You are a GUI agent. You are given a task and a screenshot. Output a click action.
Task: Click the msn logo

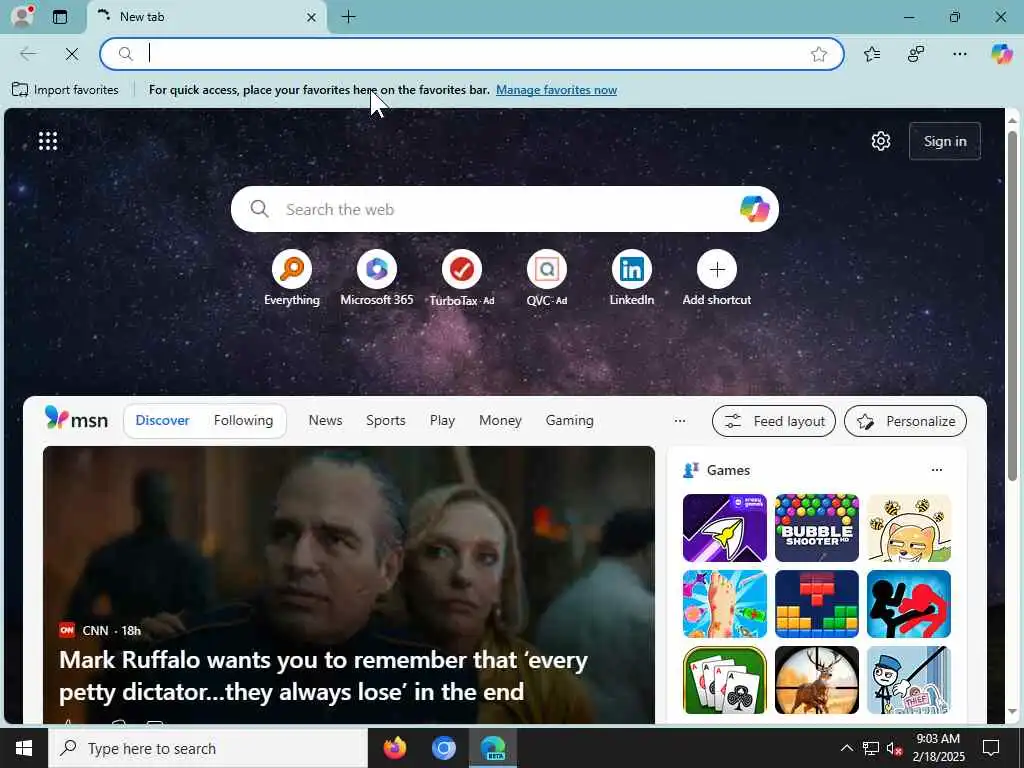tap(76, 419)
